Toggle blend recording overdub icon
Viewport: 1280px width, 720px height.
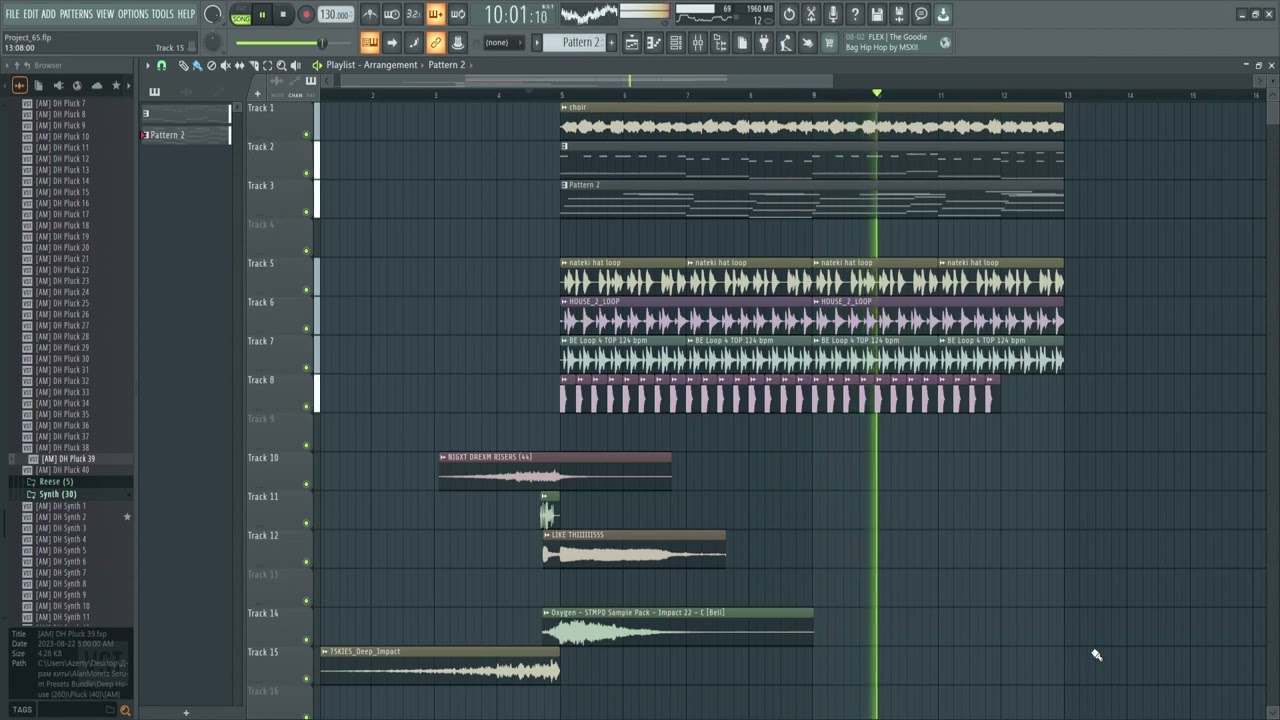tap(436, 14)
